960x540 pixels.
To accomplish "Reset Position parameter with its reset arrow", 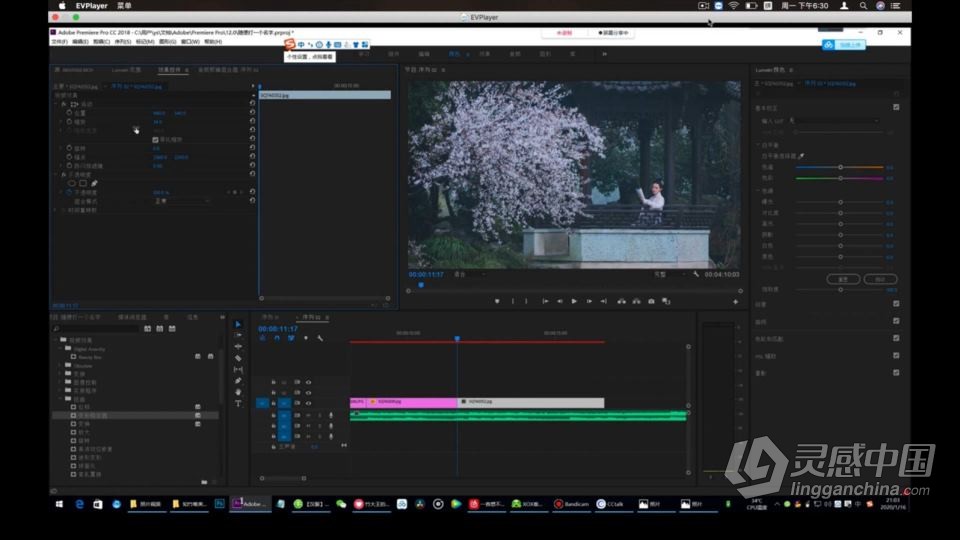I will [252, 113].
